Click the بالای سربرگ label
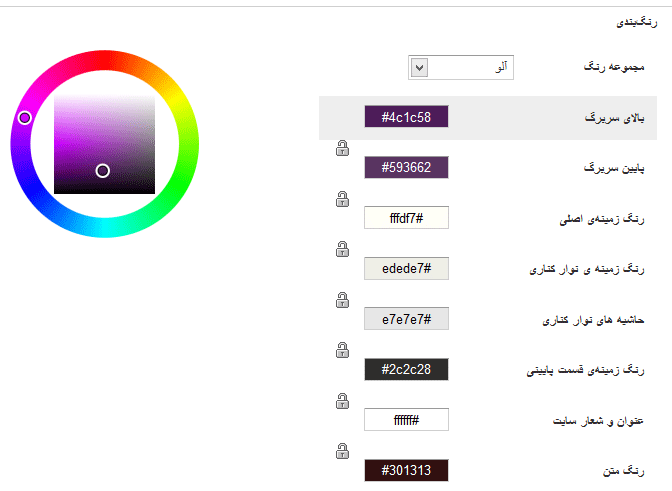The height and width of the screenshot is (491, 672). coord(614,118)
